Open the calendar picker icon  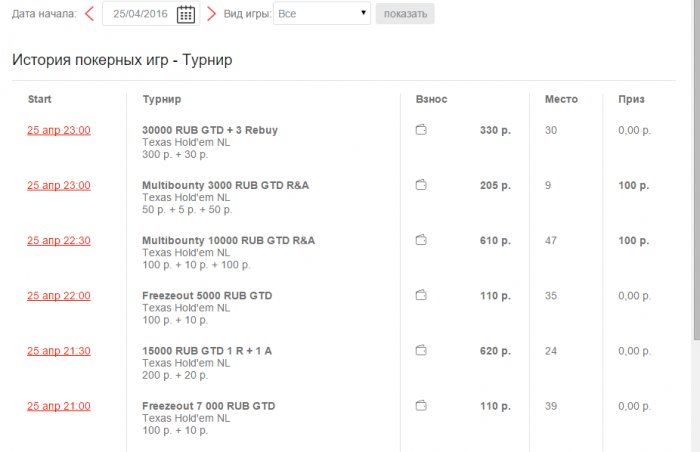(185, 14)
